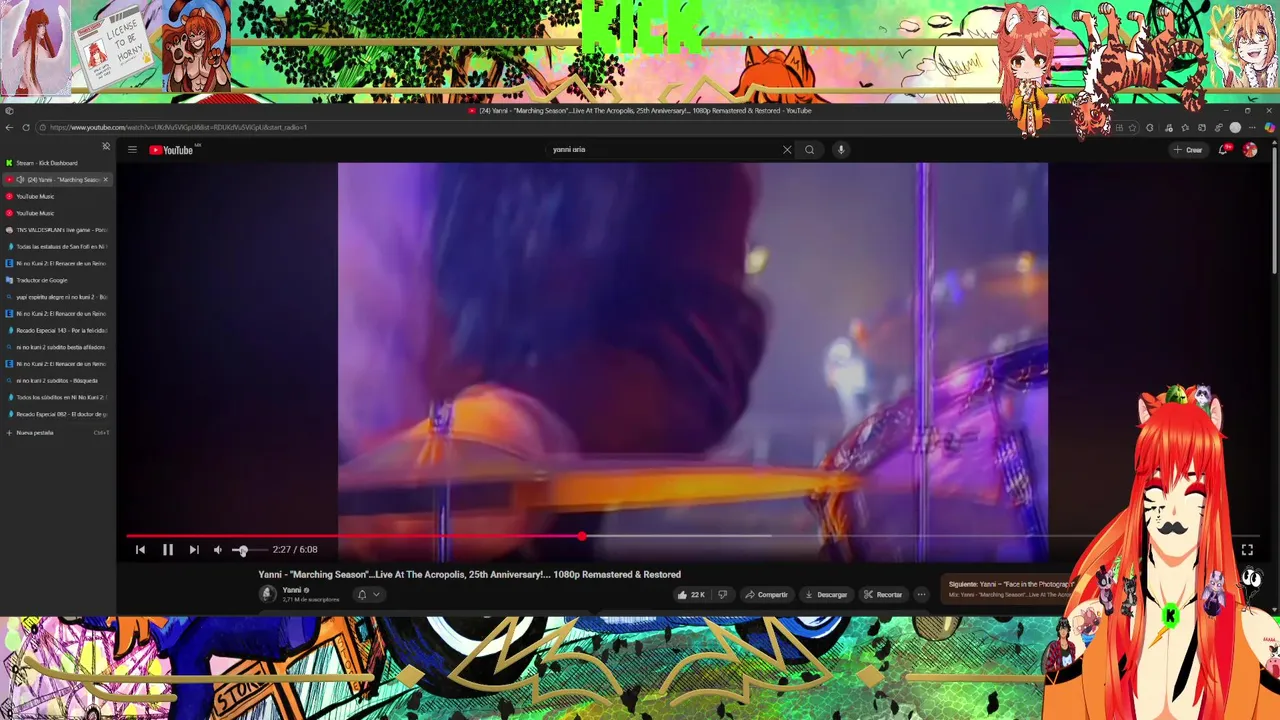Open Recado Especial 082 tab
This screenshot has height=720, width=1280.
point(57,414)
